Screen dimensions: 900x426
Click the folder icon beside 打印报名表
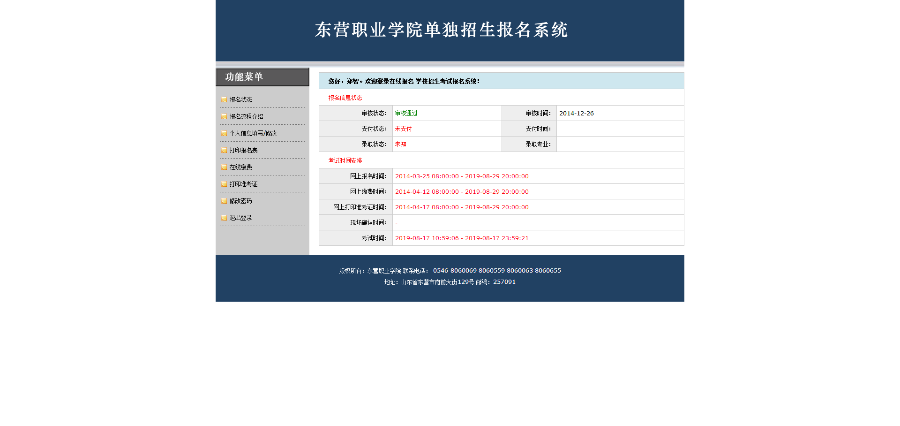click(224, 150)
